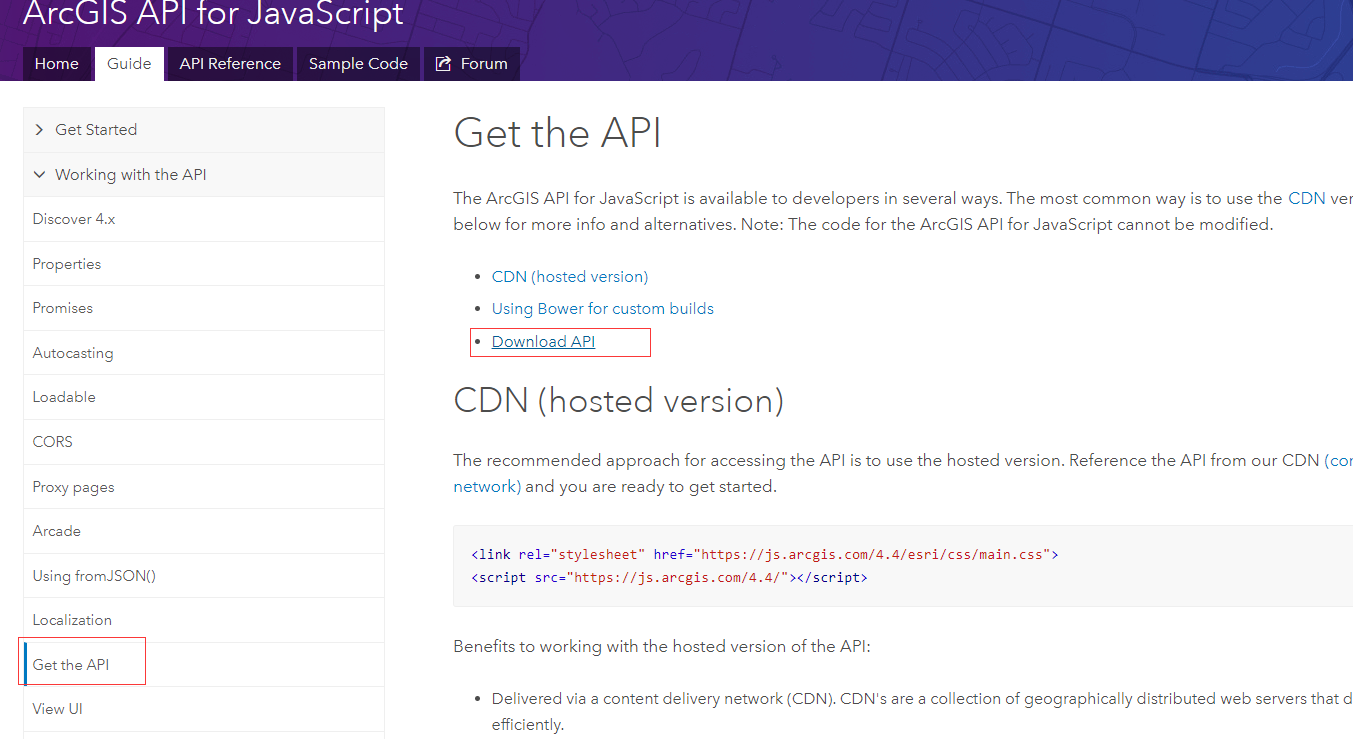
Task: Go to the CORS guide page
Action: [x=204, y=442]
